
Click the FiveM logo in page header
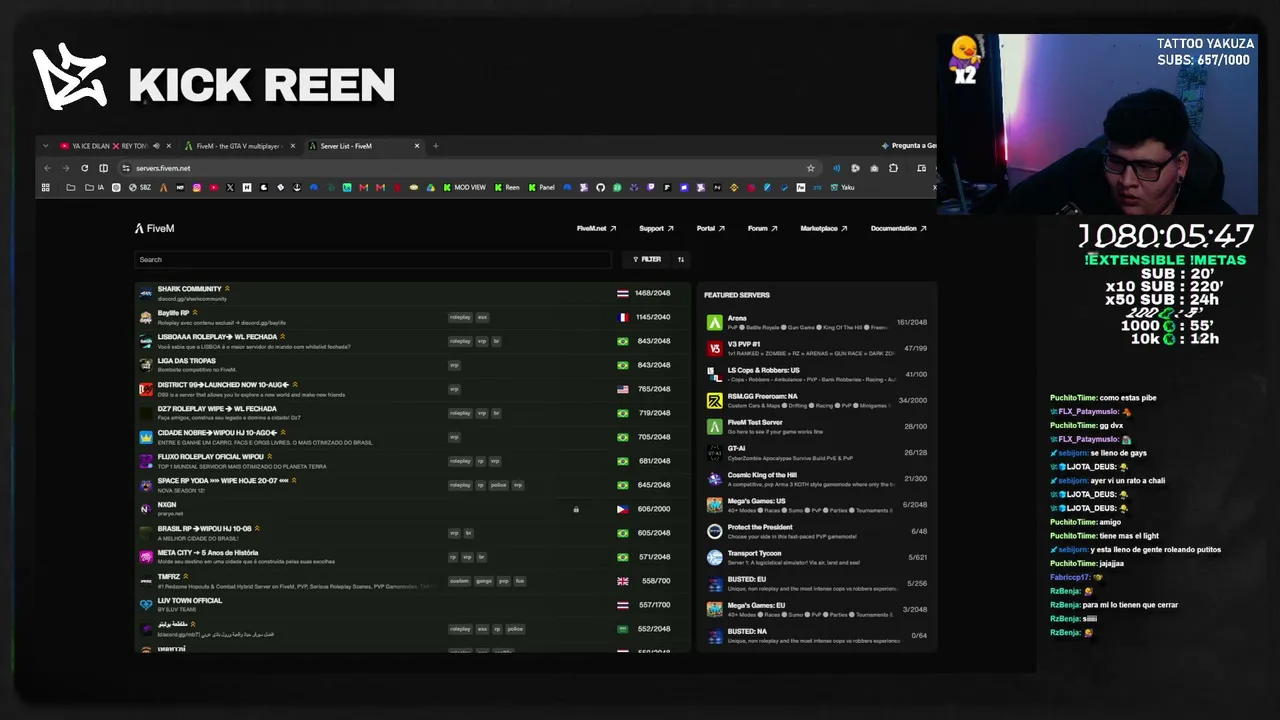(155, 228)
